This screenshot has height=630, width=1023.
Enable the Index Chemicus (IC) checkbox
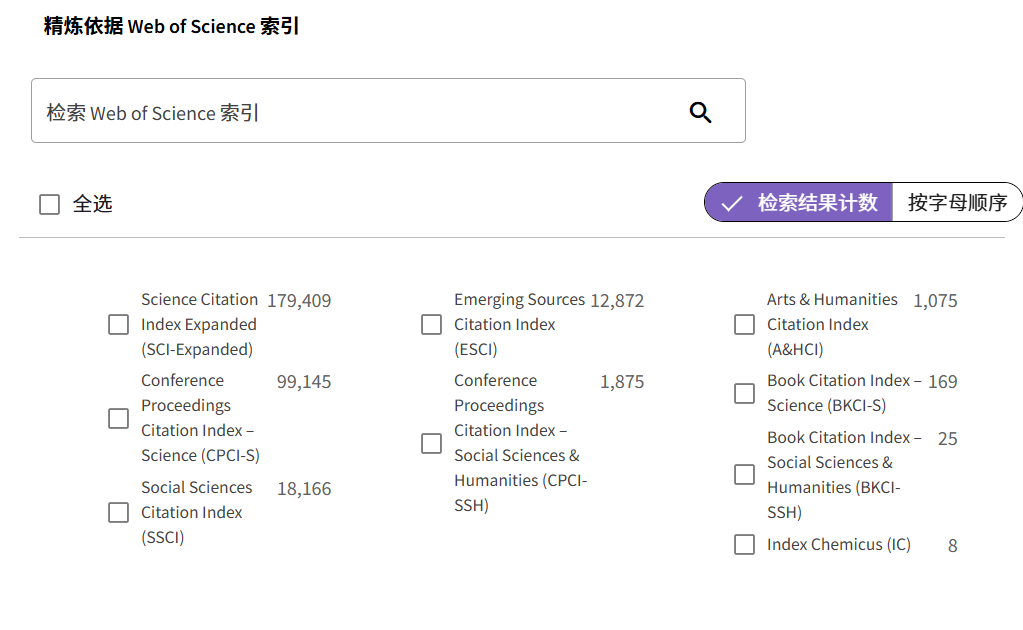pyautogui.click(x=744, y=544)
